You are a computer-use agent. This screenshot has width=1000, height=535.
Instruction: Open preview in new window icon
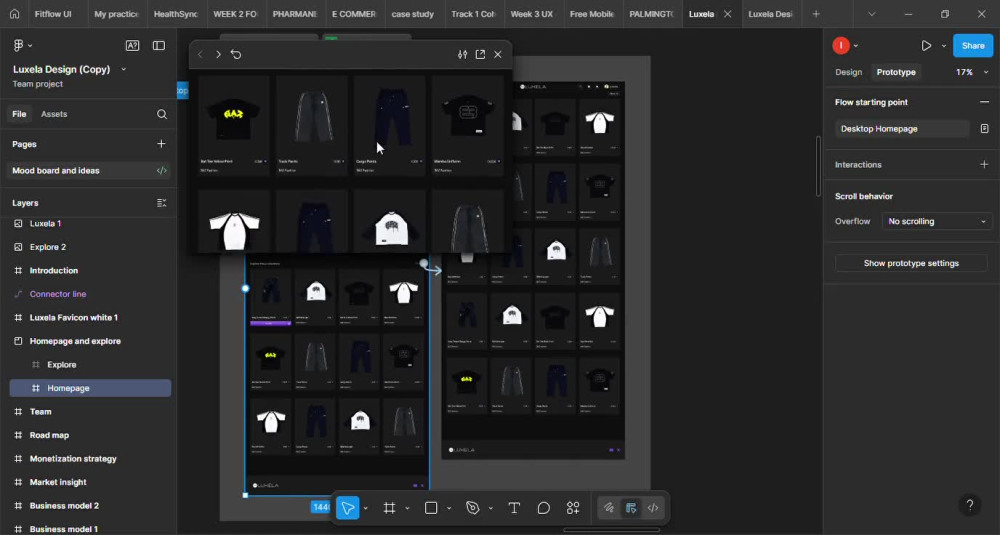[x=480, y=54]
